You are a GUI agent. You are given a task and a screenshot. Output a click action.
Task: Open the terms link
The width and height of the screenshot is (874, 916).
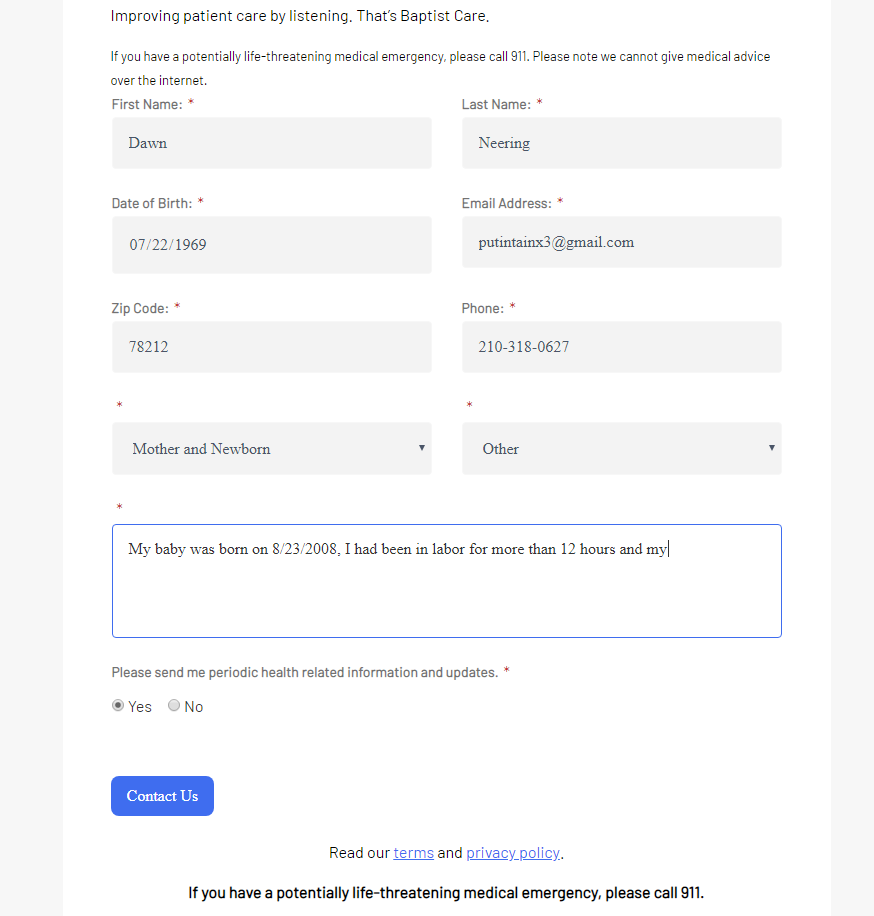click(x=414, y=853)
